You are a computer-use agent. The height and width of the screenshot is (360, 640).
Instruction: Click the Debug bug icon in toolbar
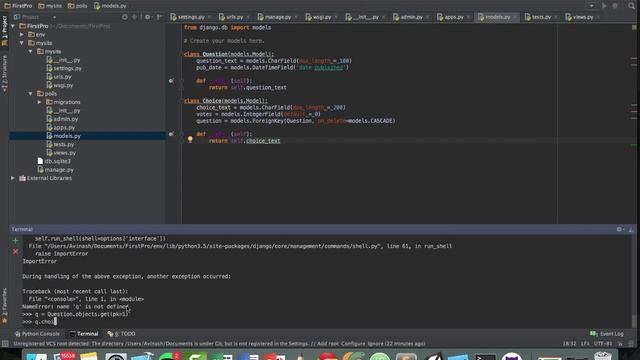pos(615,6)
